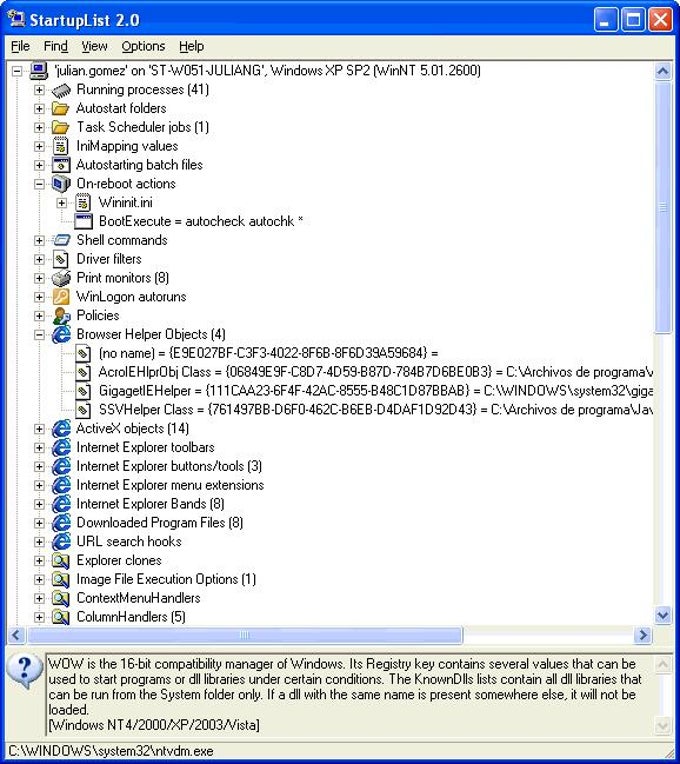Click the GigagetIEHelper entry icon
The height and width of the screenshot is (764, 680).
pyautogui.click(x=83, y=391)
